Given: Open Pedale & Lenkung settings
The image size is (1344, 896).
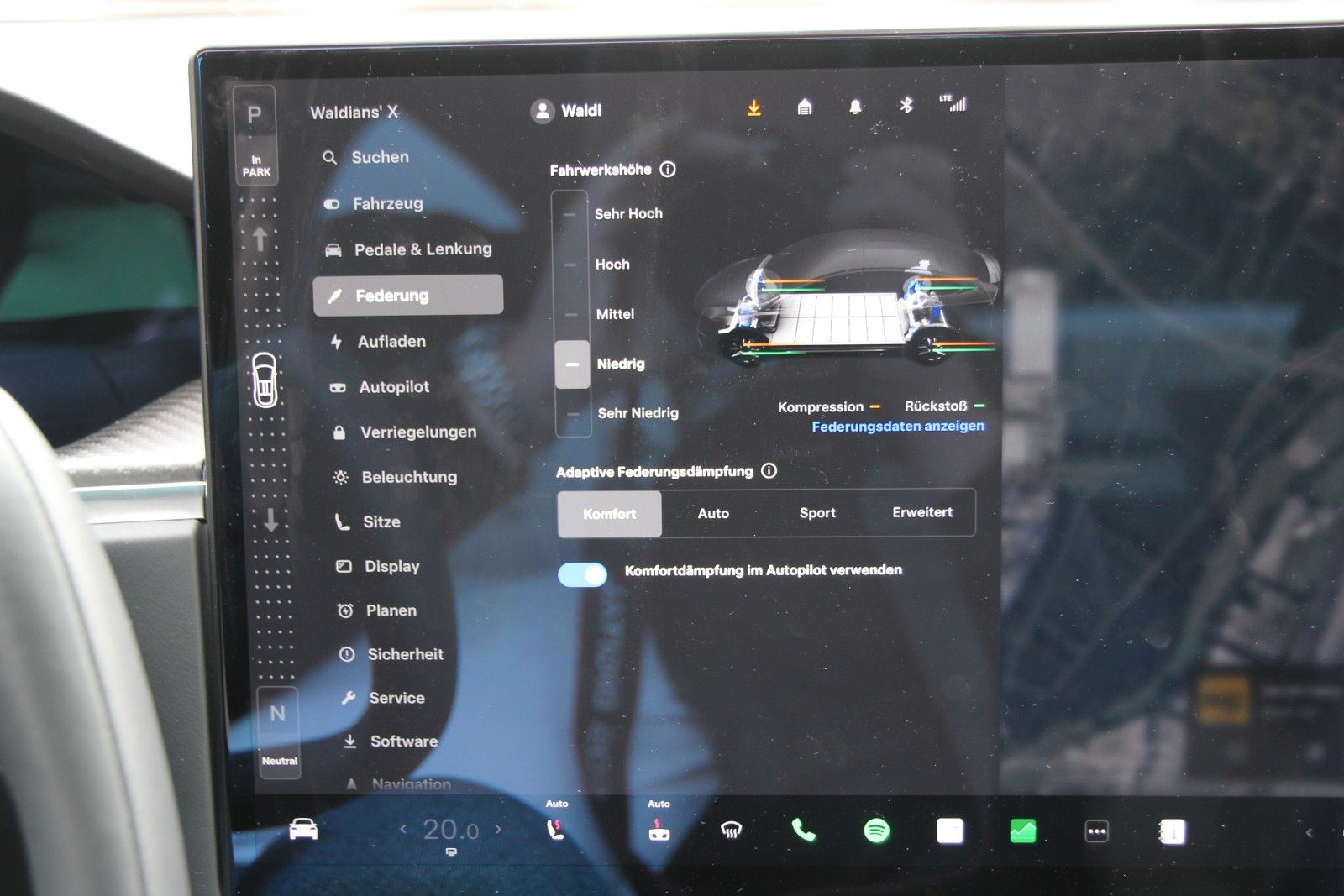Looking at the screenshot, I should [x=408, y=249].
